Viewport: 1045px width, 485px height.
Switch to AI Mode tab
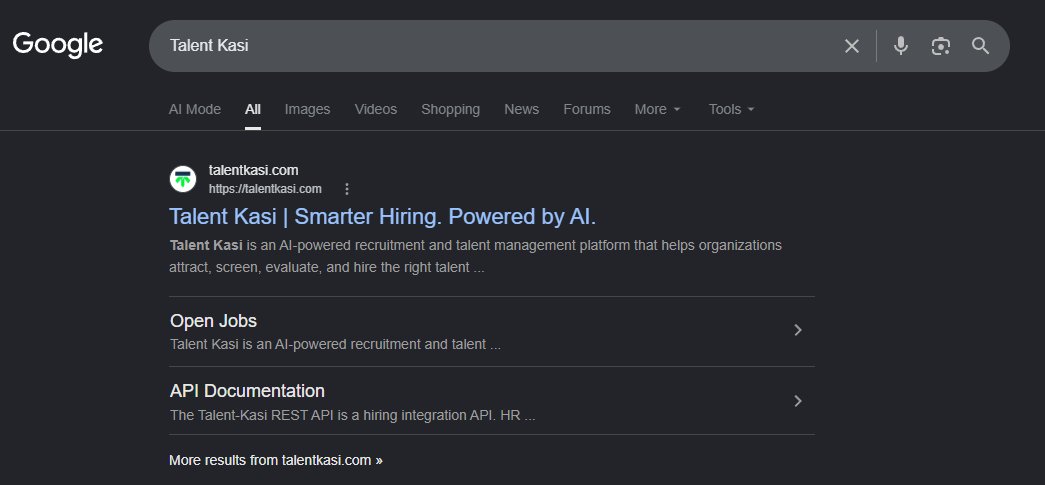[x=195, y=109]
